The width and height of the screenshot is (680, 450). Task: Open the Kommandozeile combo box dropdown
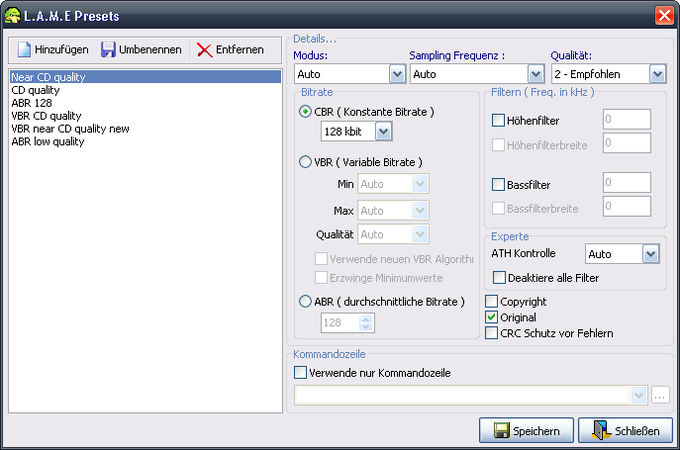(x=638, y=395)
